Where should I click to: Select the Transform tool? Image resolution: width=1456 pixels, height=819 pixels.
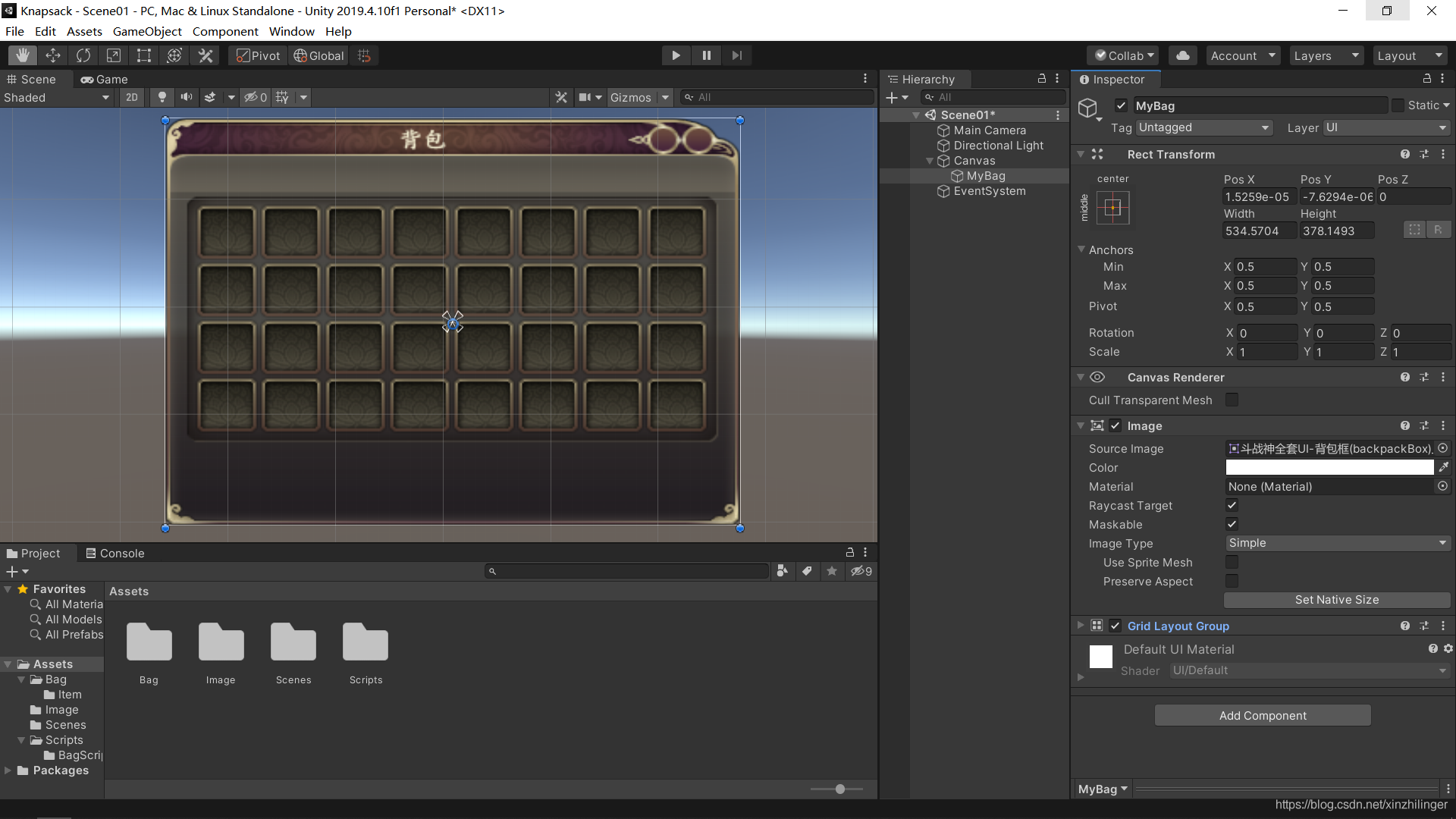point(174,55)
